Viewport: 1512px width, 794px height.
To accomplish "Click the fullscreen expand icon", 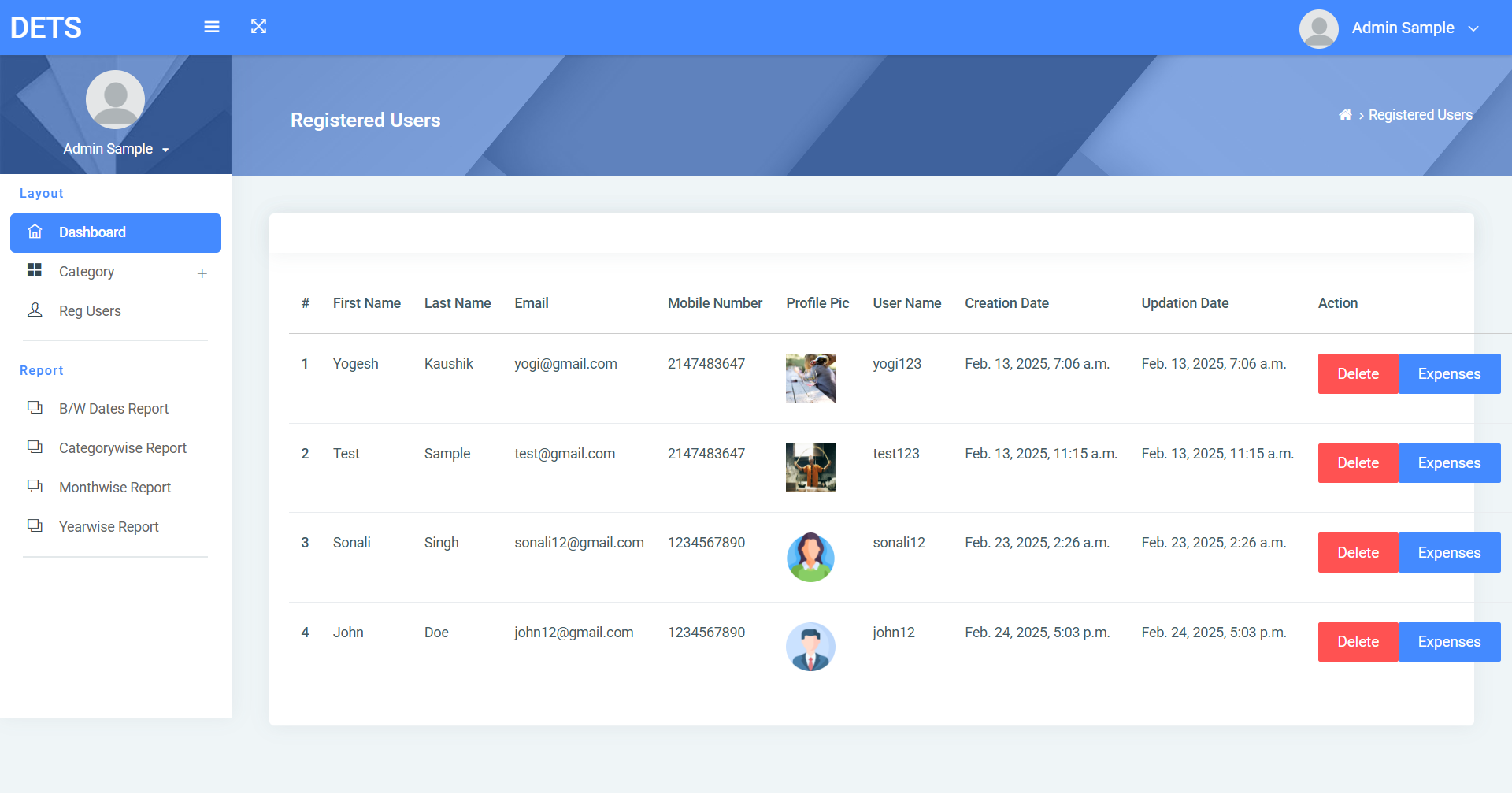I will click(258, 27).
